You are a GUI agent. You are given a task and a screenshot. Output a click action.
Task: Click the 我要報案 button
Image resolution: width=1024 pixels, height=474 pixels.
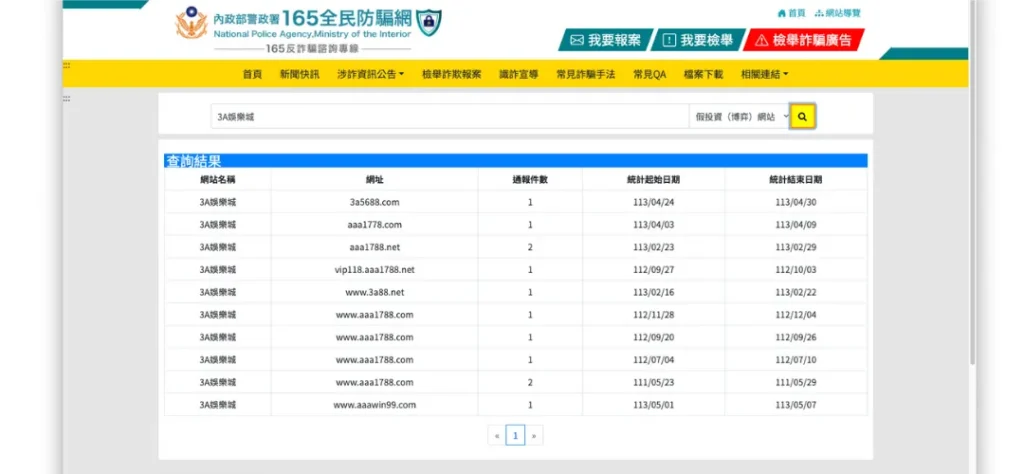[x=604, y=40]
